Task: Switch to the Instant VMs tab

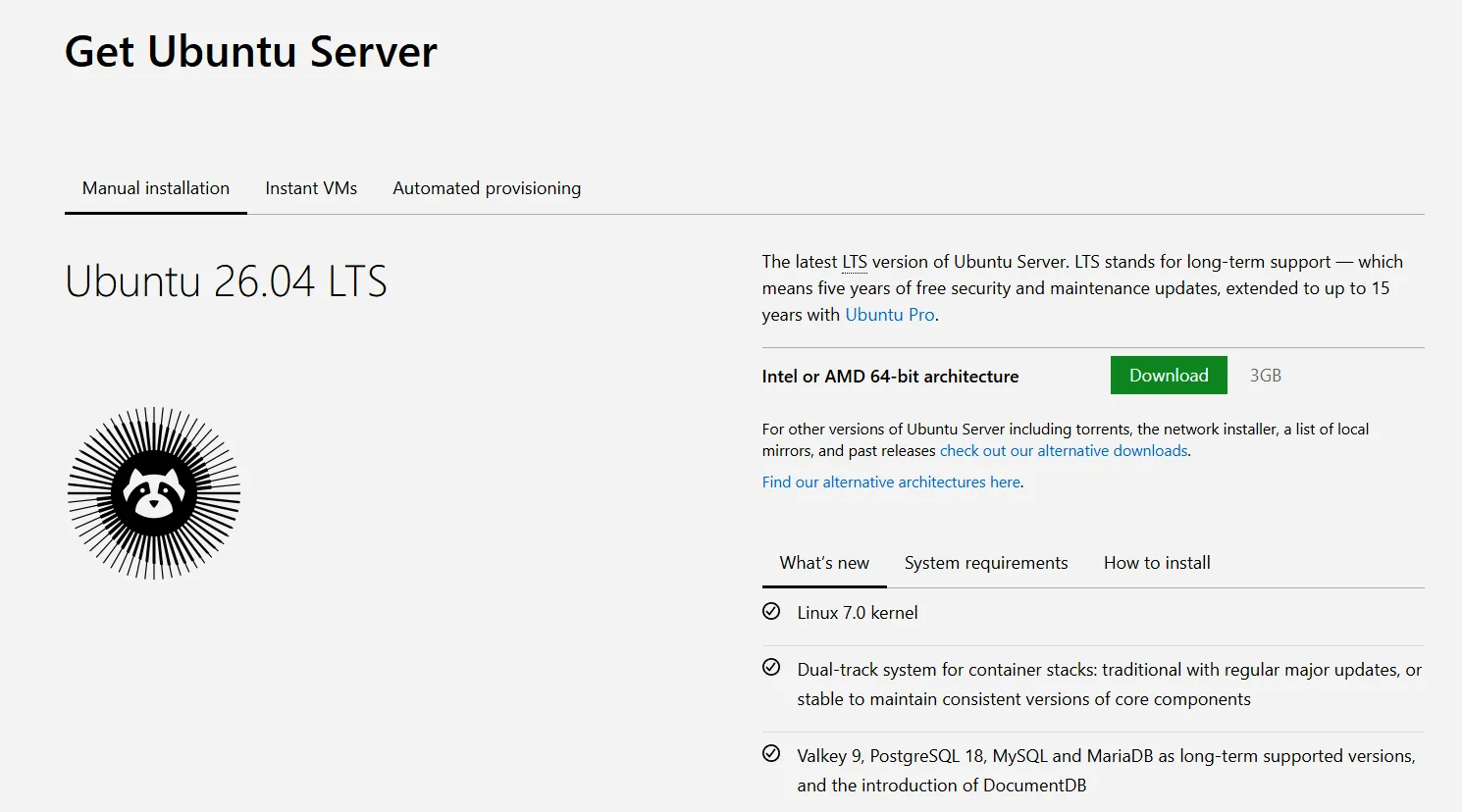Action: pyautogui.click(x=311, y=188)
